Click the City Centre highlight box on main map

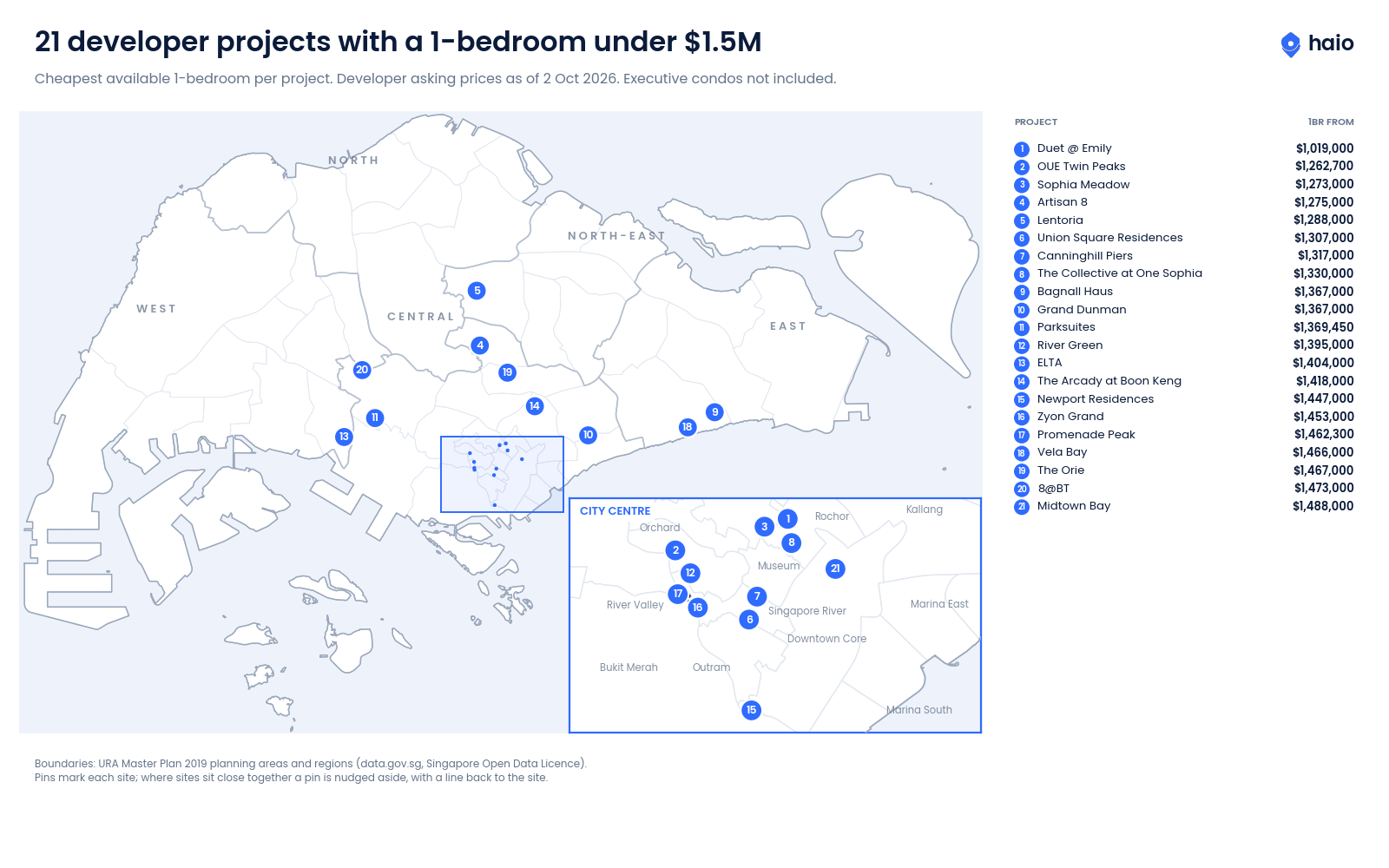pos(503,475)
